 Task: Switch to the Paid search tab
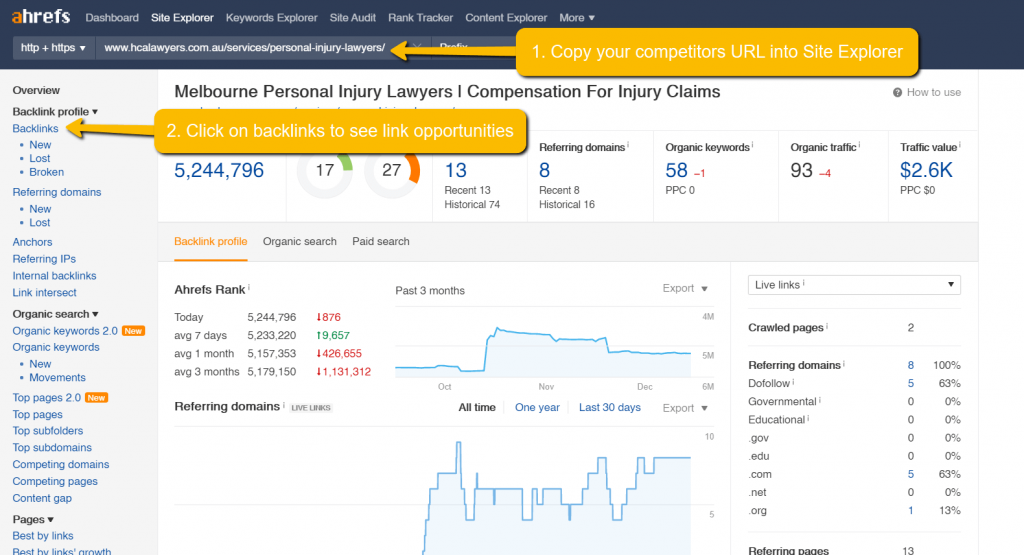click(x=380, y=241)
